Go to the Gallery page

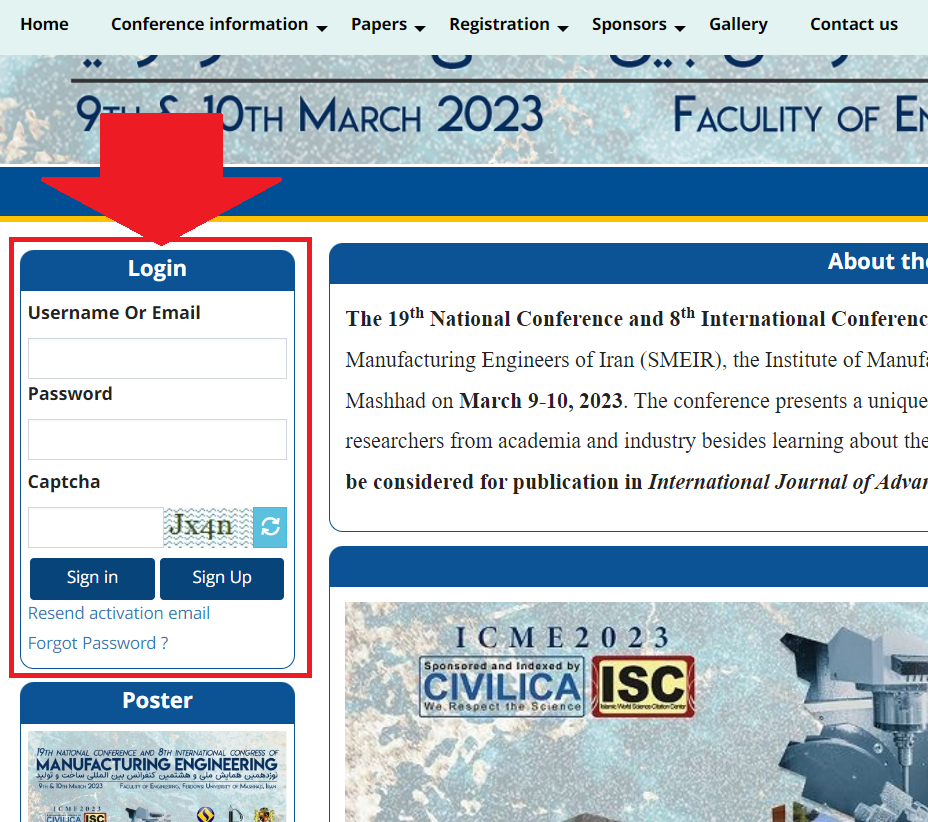click(738, 24)
